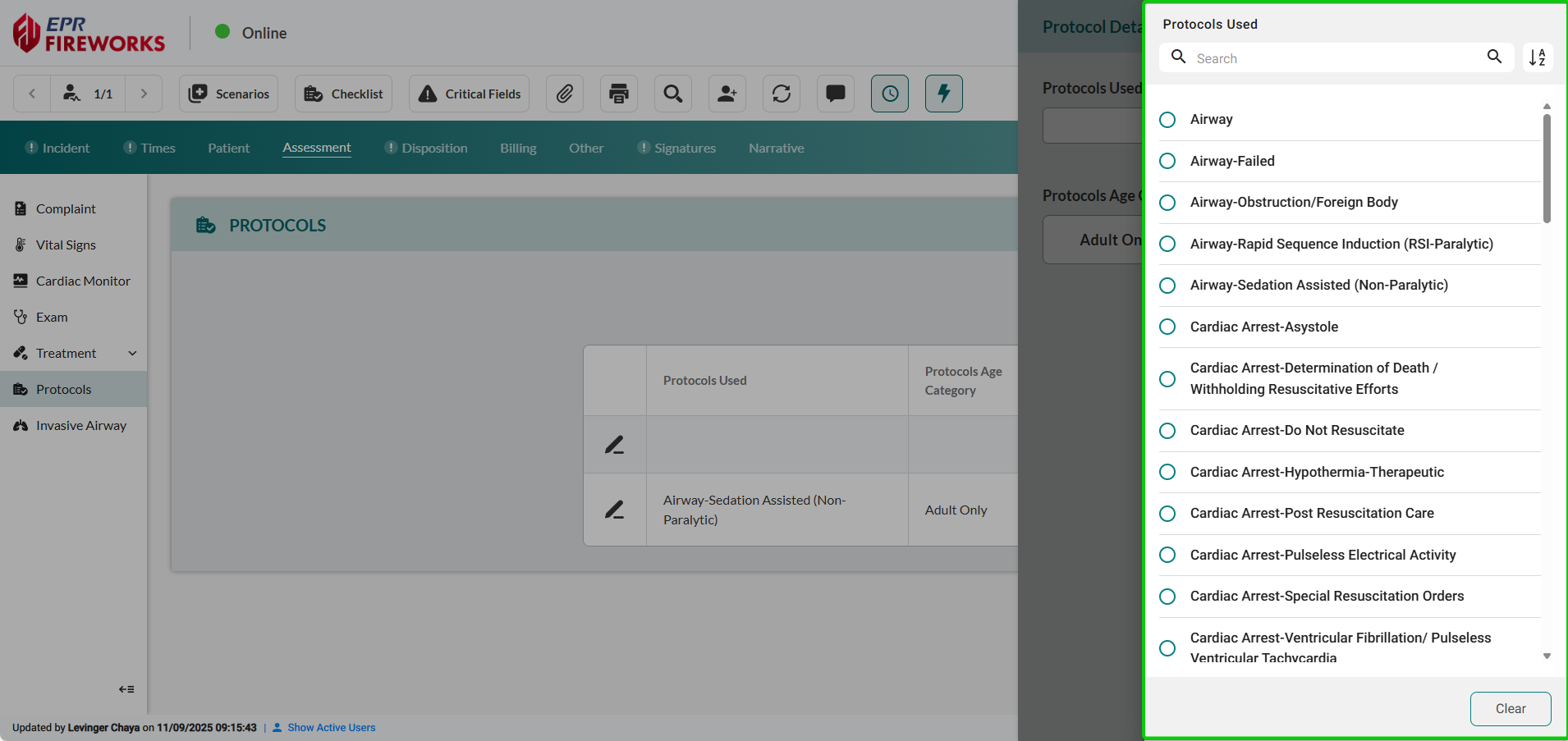Open the Narrative tab
Screen dimensions: 1568x741
tap(776, 148)
